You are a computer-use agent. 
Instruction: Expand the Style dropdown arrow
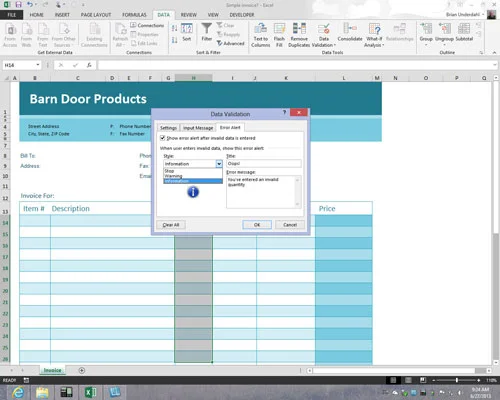coord(219,164)
